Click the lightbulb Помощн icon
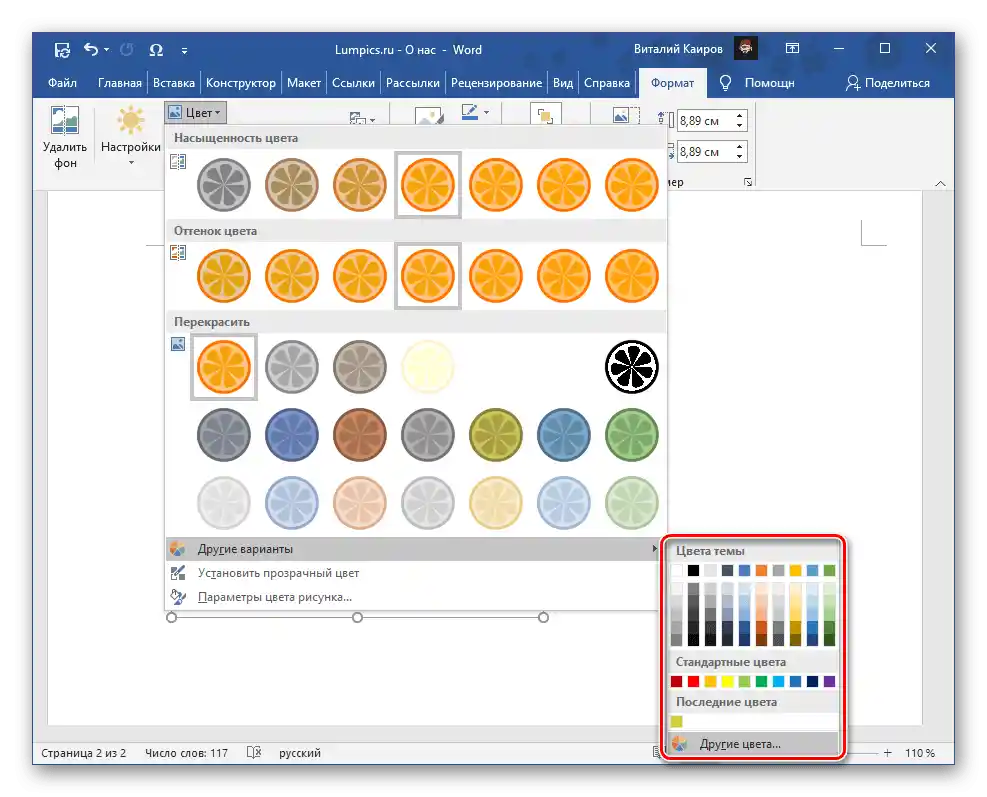 click(726, 83)
